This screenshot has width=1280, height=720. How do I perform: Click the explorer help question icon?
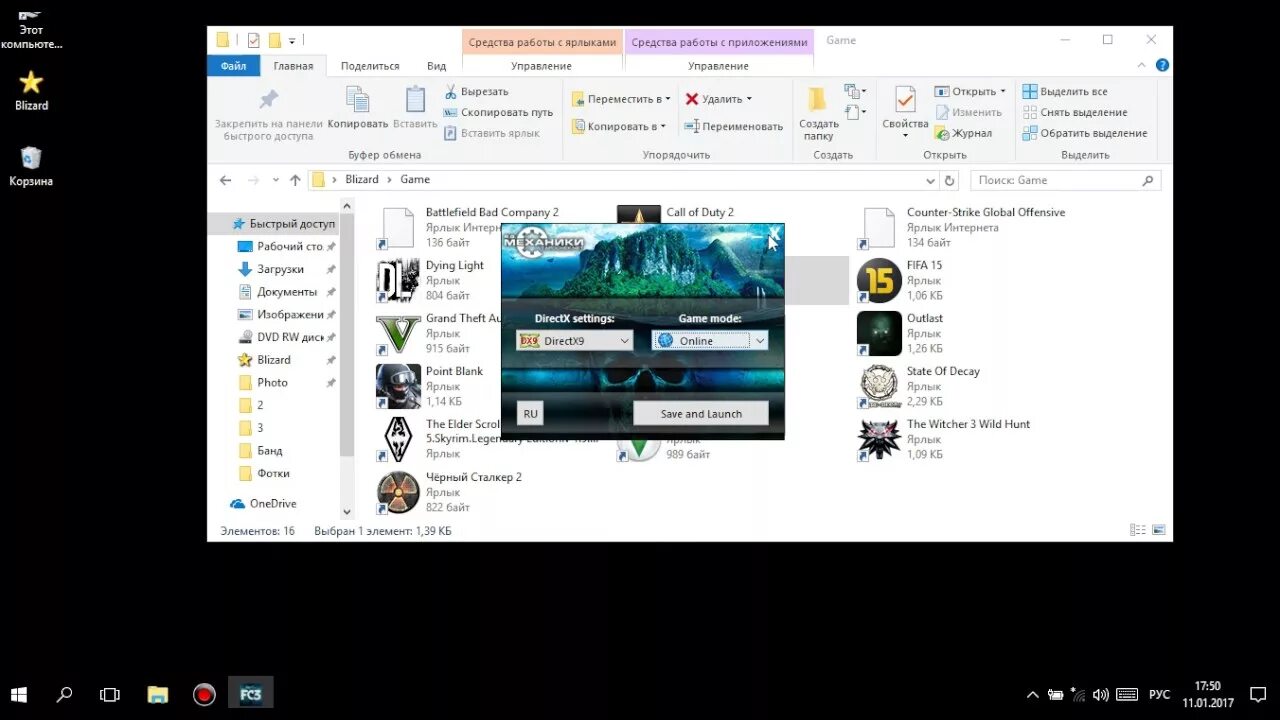[1162, 65]
